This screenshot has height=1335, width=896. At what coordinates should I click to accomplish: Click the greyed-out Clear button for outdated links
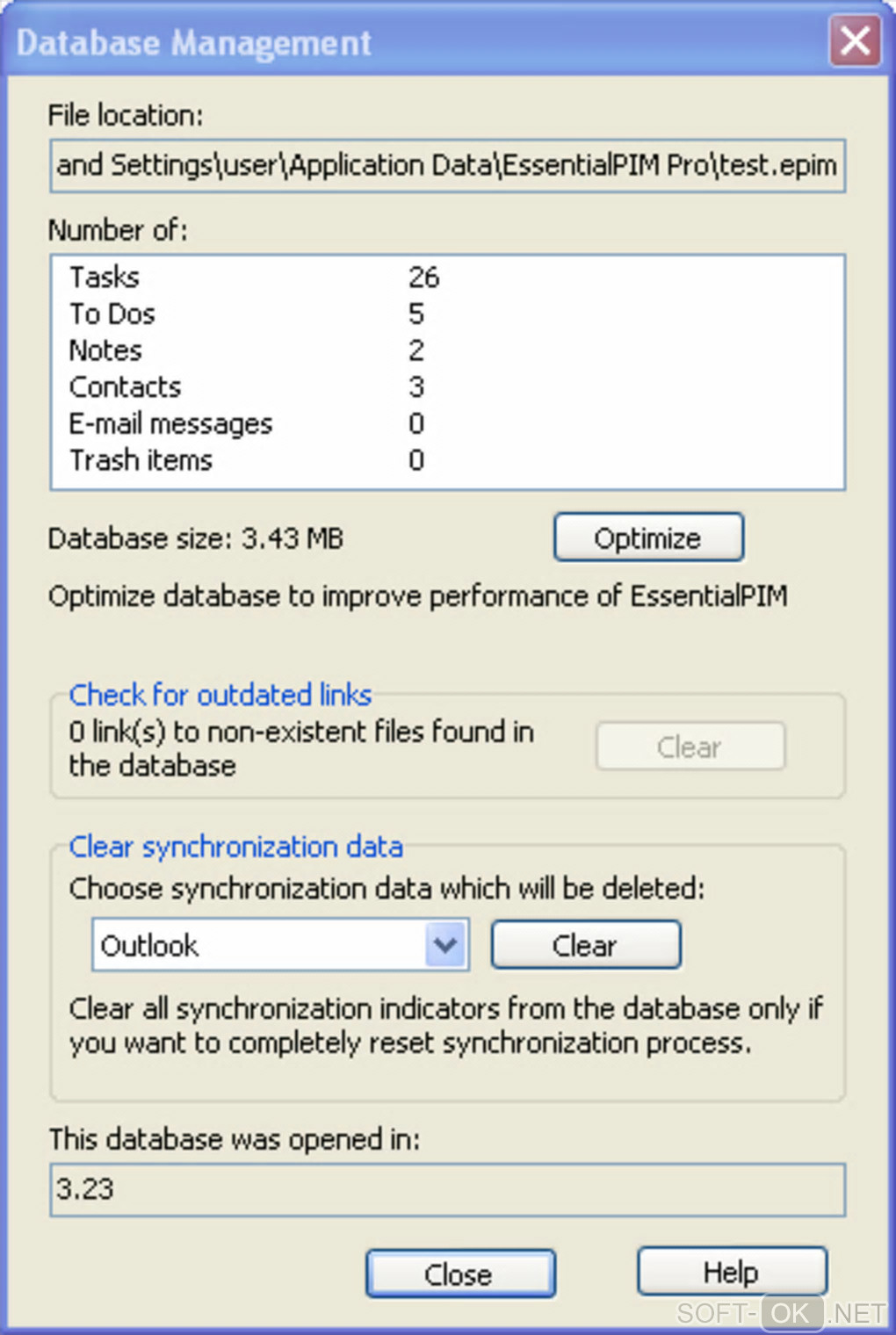tap(690, 747)
